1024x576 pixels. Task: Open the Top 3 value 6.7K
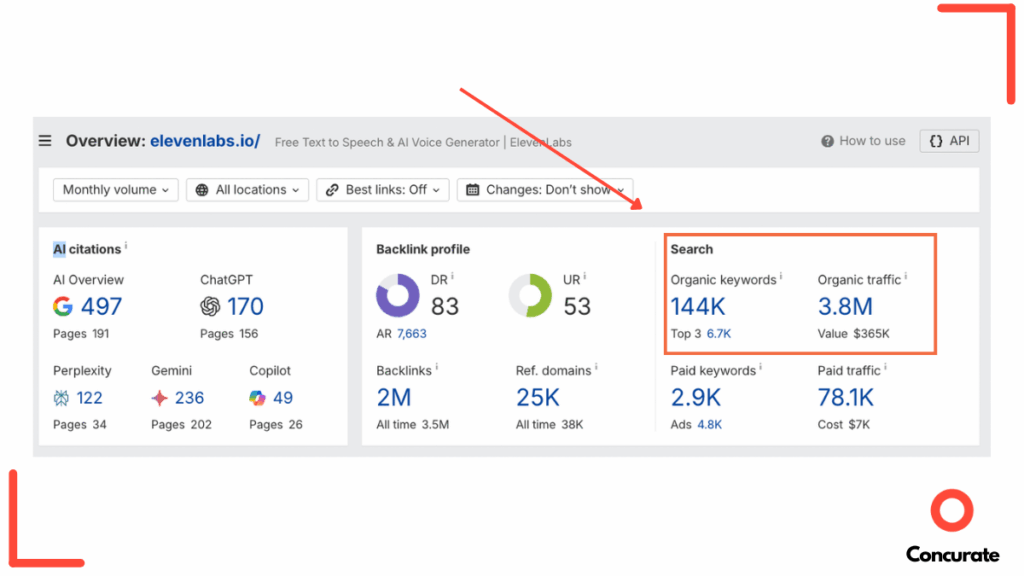pos(719,334)
